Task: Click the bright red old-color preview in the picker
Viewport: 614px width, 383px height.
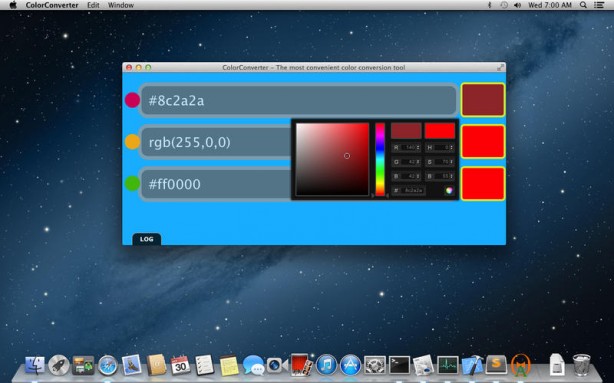Action: coord(440,131)
